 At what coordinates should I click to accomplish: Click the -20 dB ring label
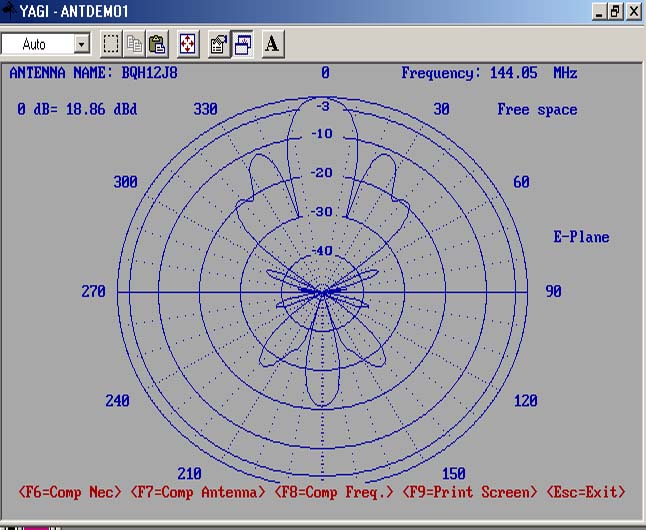322,173
